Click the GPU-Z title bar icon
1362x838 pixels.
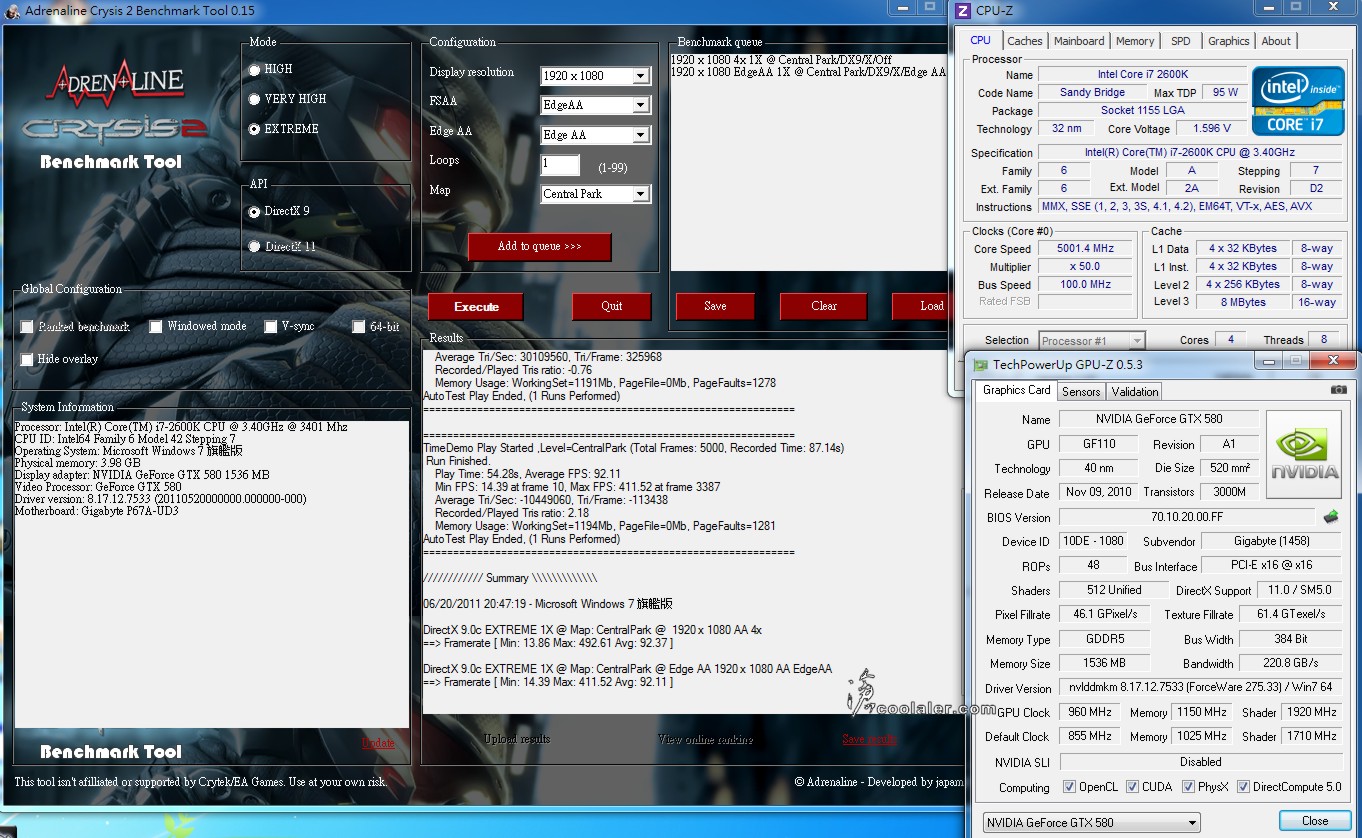[981, 365]
